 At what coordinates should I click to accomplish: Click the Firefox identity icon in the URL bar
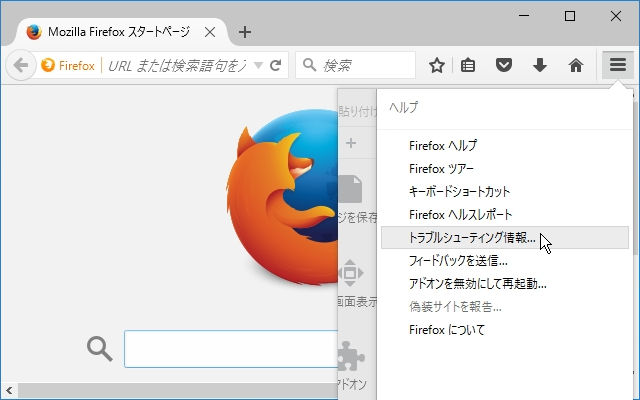click(x=48, y=65)
